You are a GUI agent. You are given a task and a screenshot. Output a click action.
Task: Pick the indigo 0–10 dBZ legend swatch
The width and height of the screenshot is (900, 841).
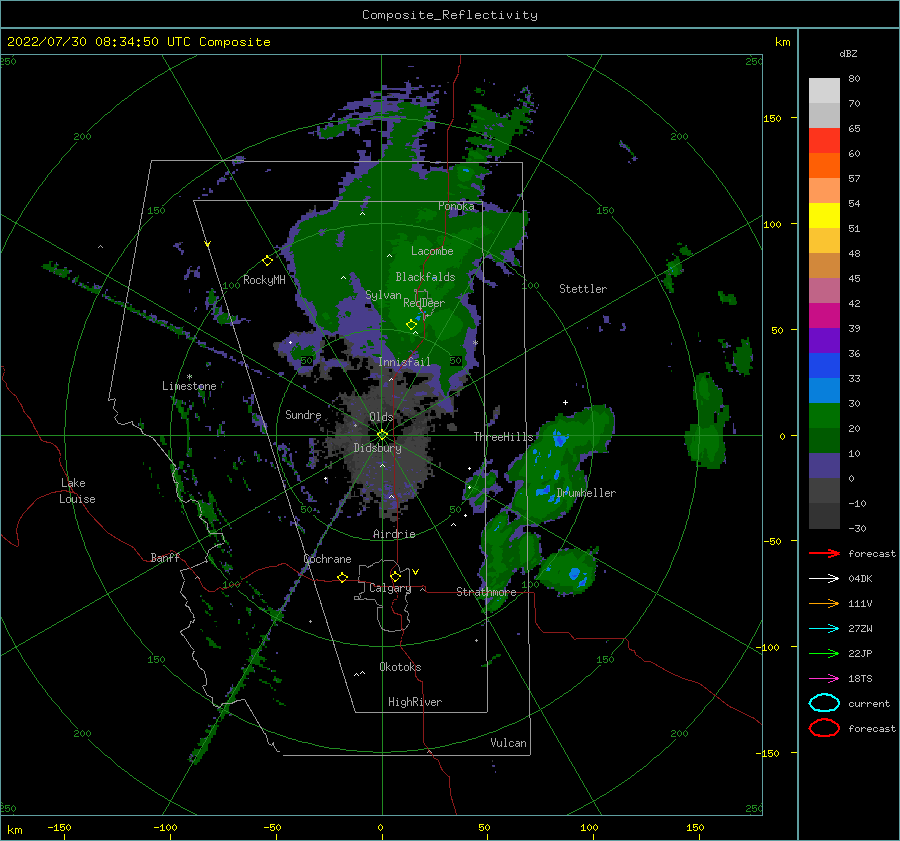pyautogui.click(x=824, y=465)
